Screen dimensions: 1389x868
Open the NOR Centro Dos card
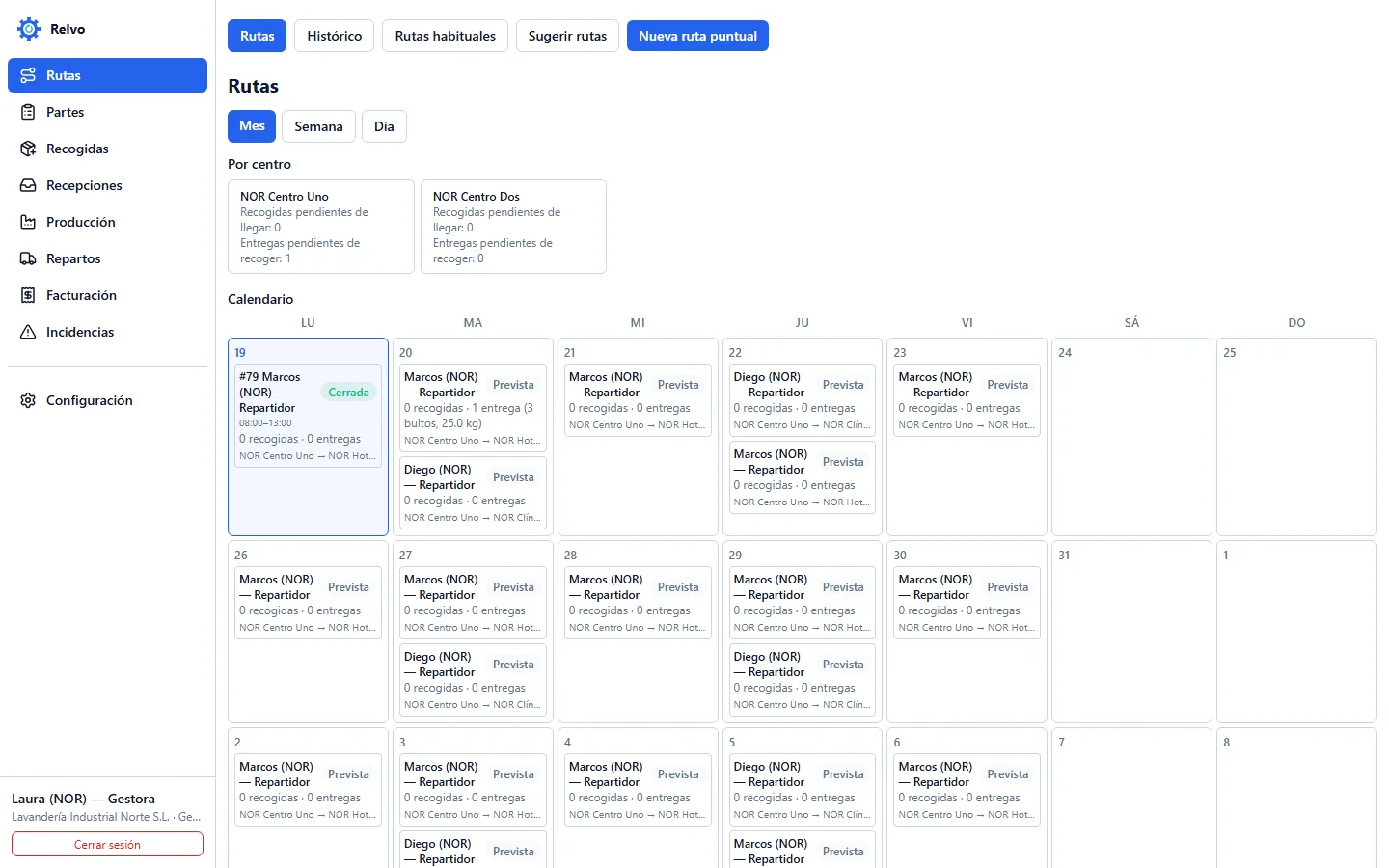[x=513, y=227]
